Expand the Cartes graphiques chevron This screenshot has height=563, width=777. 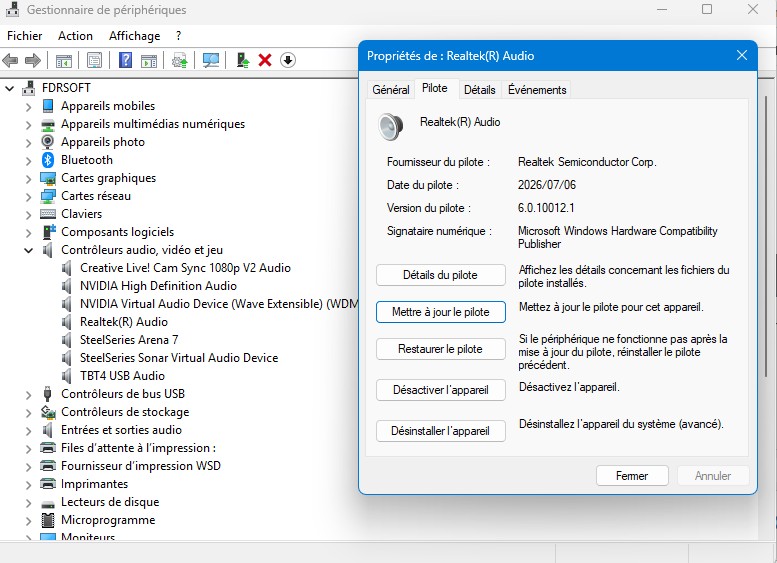(x=29, y=178)
